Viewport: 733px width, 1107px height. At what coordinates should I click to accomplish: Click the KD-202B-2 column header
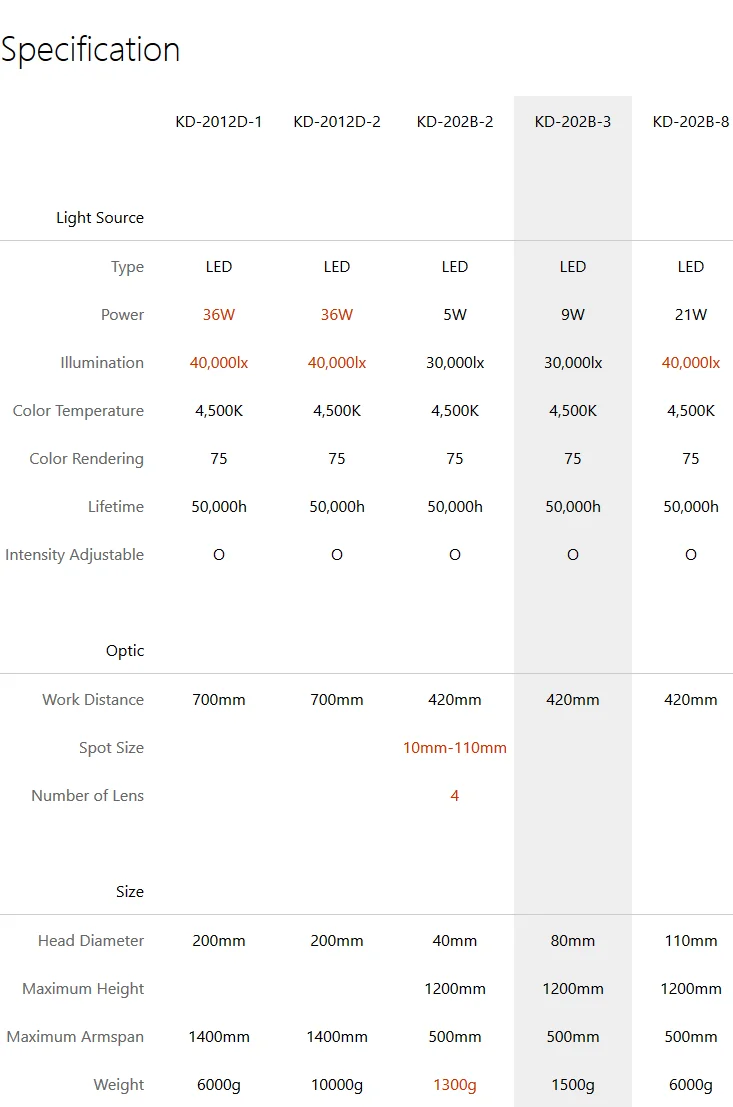[x=455, y=121]
